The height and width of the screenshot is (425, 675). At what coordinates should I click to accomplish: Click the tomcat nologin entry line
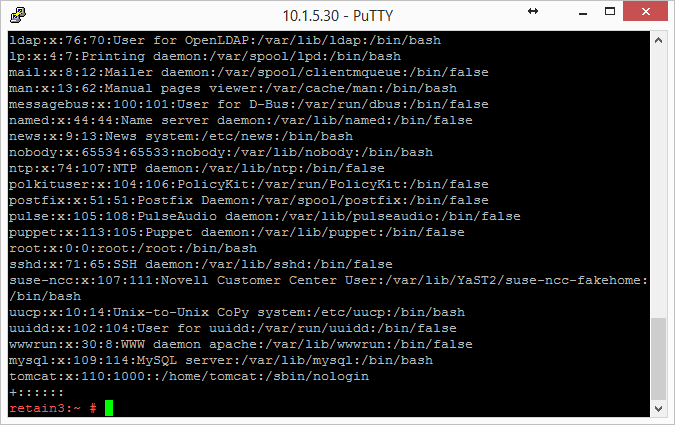coord(188,376)
